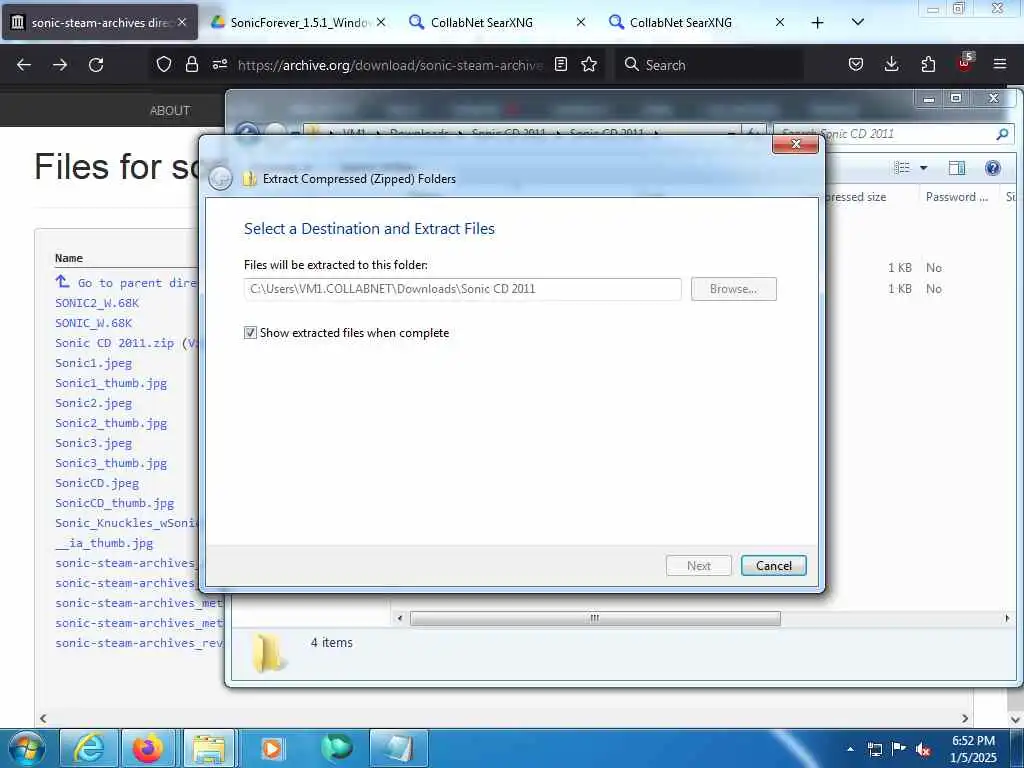
Task: Switch to Firefox in taskbar
Action: (148, 748)
